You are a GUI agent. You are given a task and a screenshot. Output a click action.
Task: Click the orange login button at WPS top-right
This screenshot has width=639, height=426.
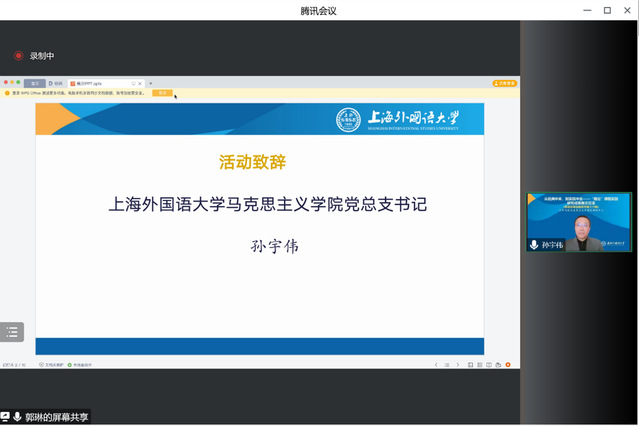[506, 83]
